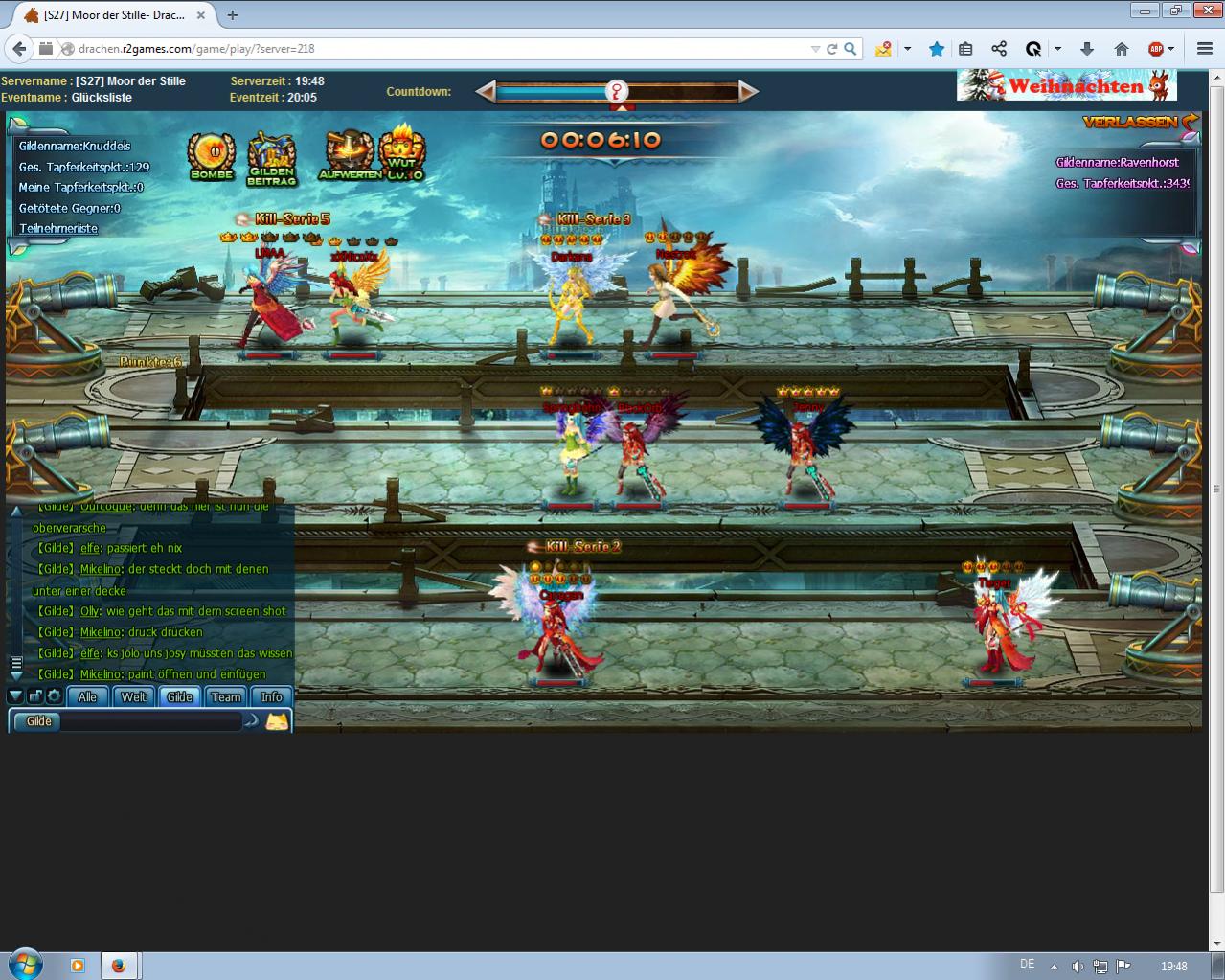Click the Adblock Plus toolbar icon
Image resolution: width=1225 pixels, height=980 pixels.
1156,49
